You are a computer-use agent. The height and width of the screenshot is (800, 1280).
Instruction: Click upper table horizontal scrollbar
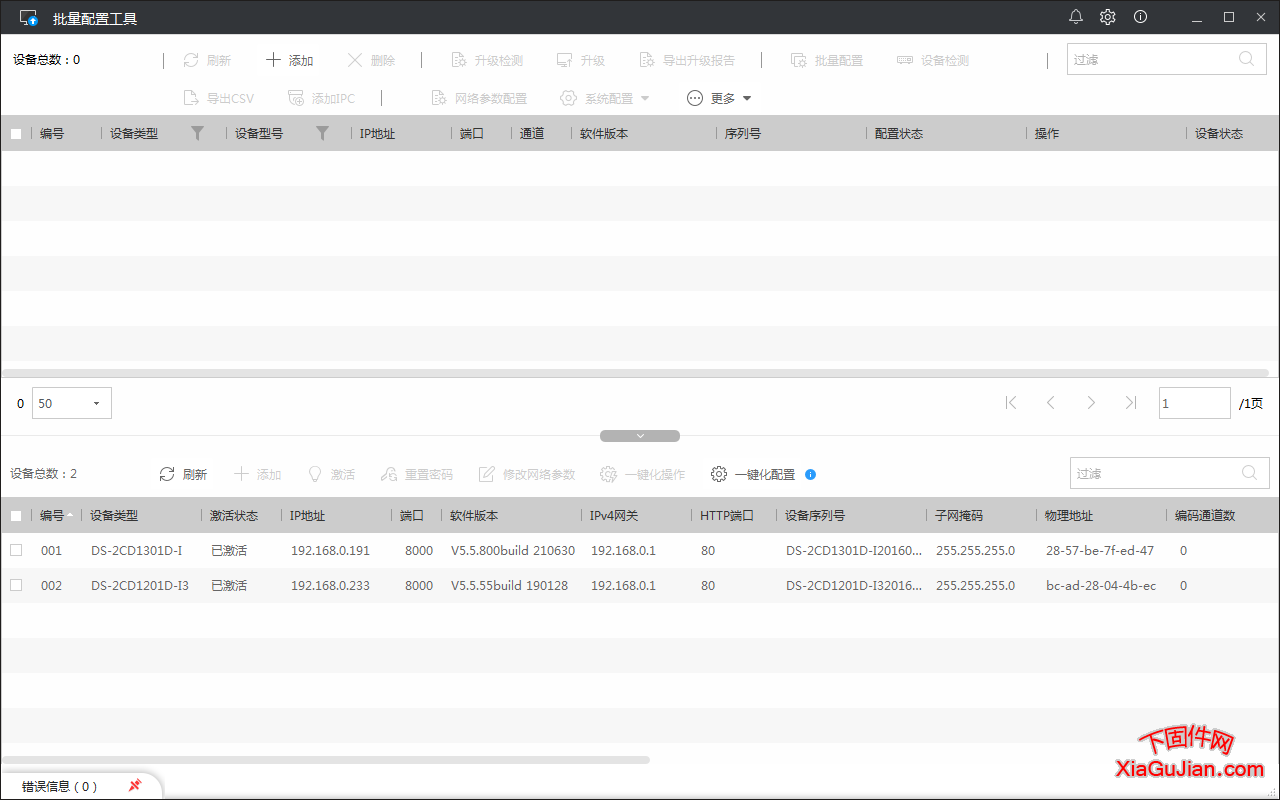636,373
